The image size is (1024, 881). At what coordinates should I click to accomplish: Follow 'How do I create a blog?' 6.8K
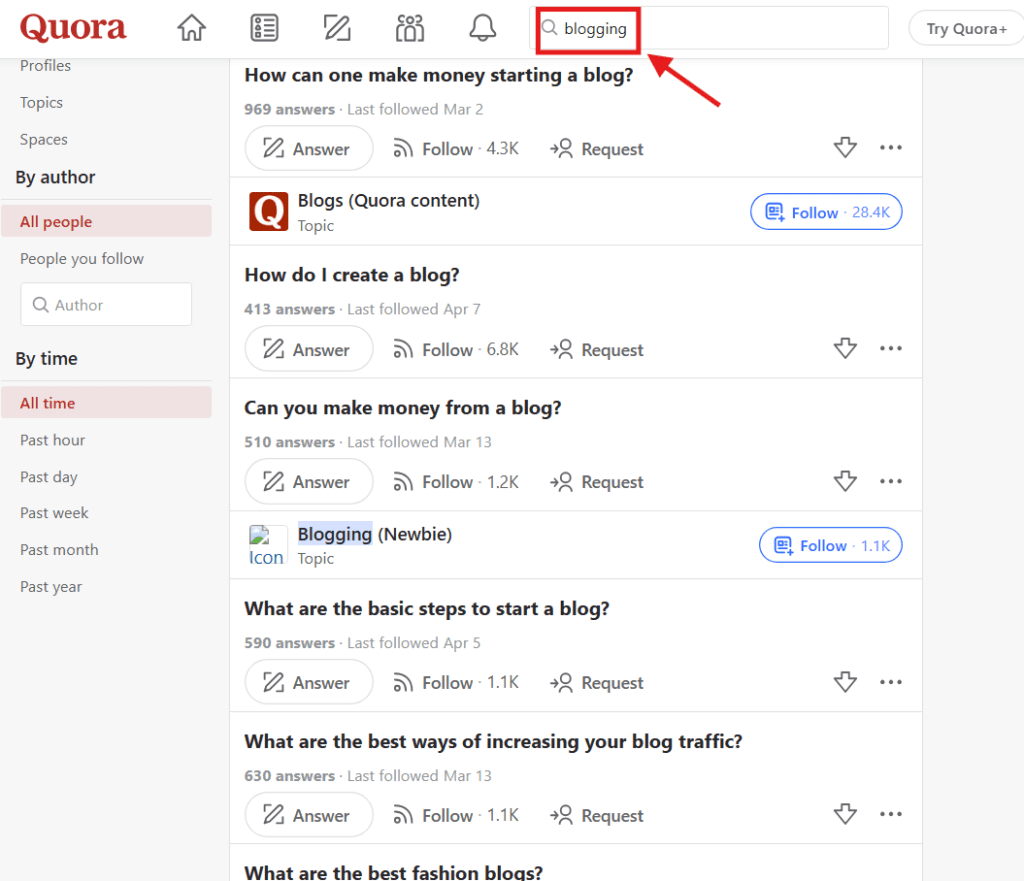pyautogui.click(x=456, y=350)
